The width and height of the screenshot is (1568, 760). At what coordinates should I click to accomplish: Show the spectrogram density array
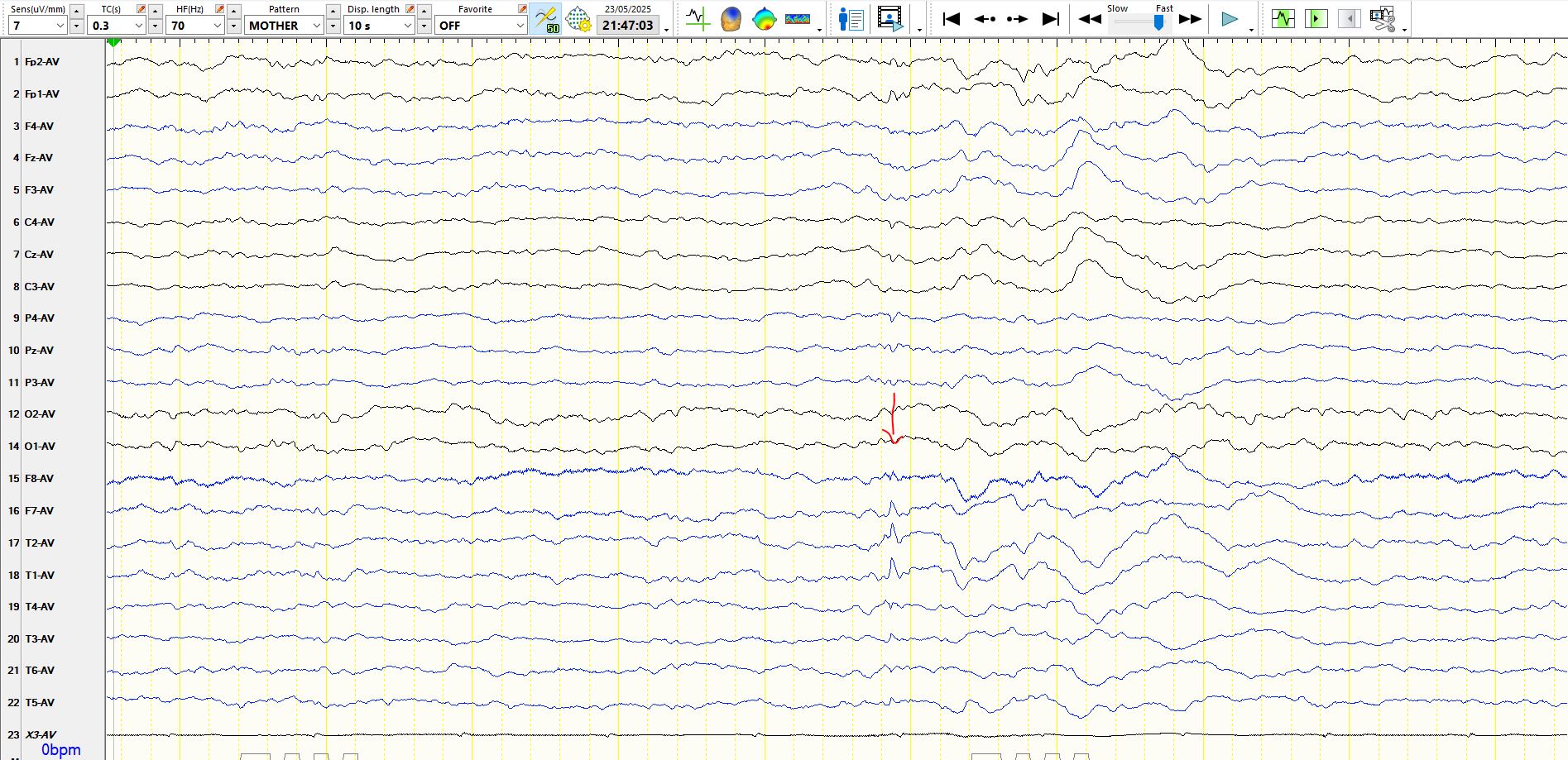tap(798, 18)
